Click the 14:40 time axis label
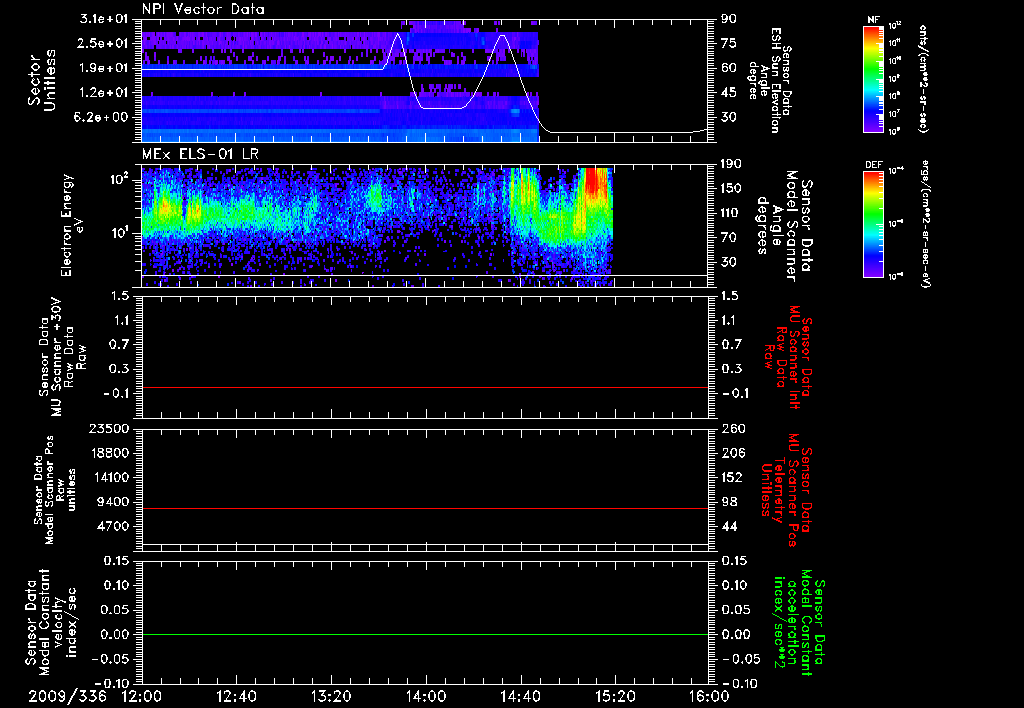1024x708 pixels. pyautogui.click(x=520, y=697)
